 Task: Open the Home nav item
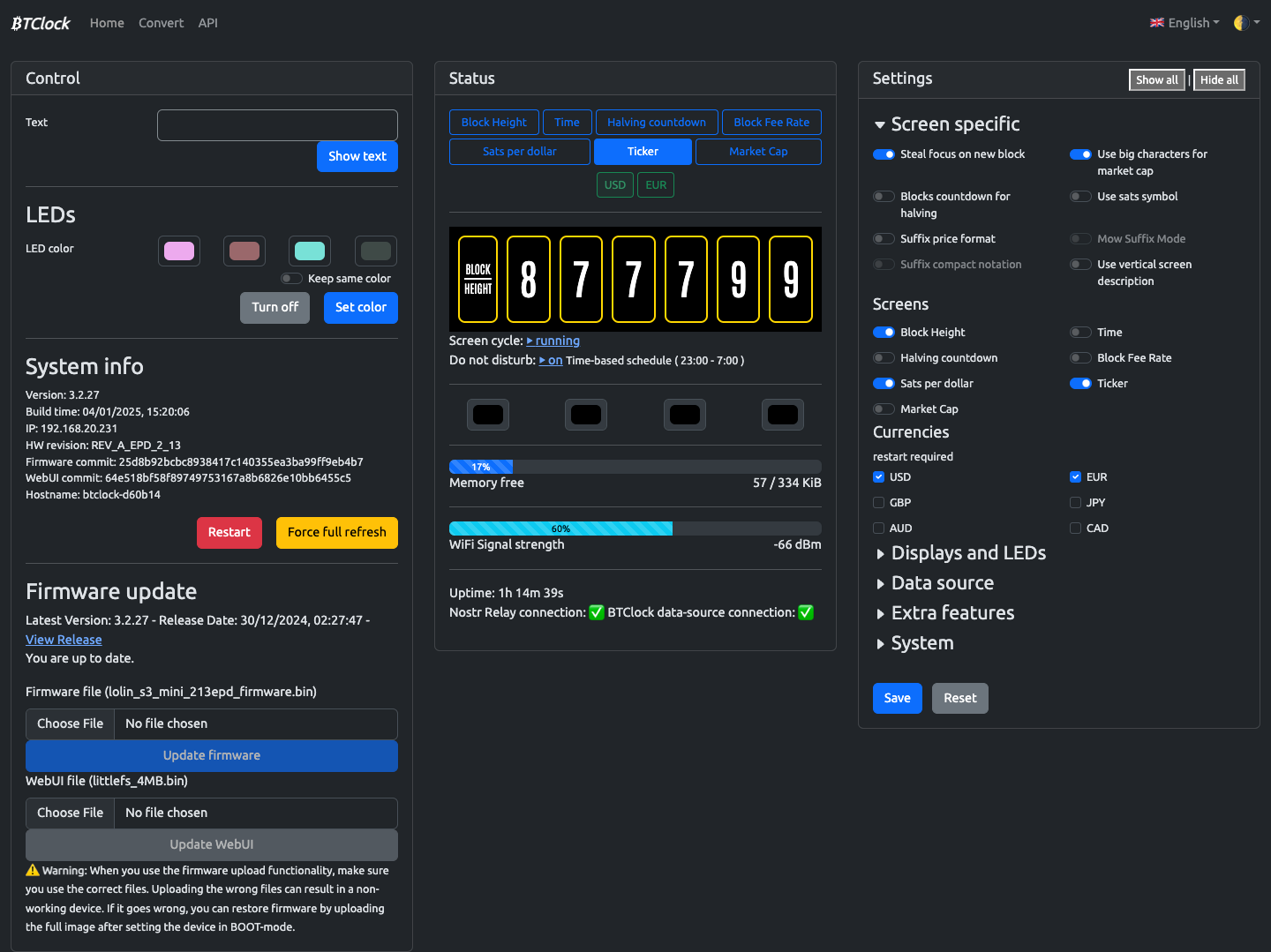pos(107,23)
